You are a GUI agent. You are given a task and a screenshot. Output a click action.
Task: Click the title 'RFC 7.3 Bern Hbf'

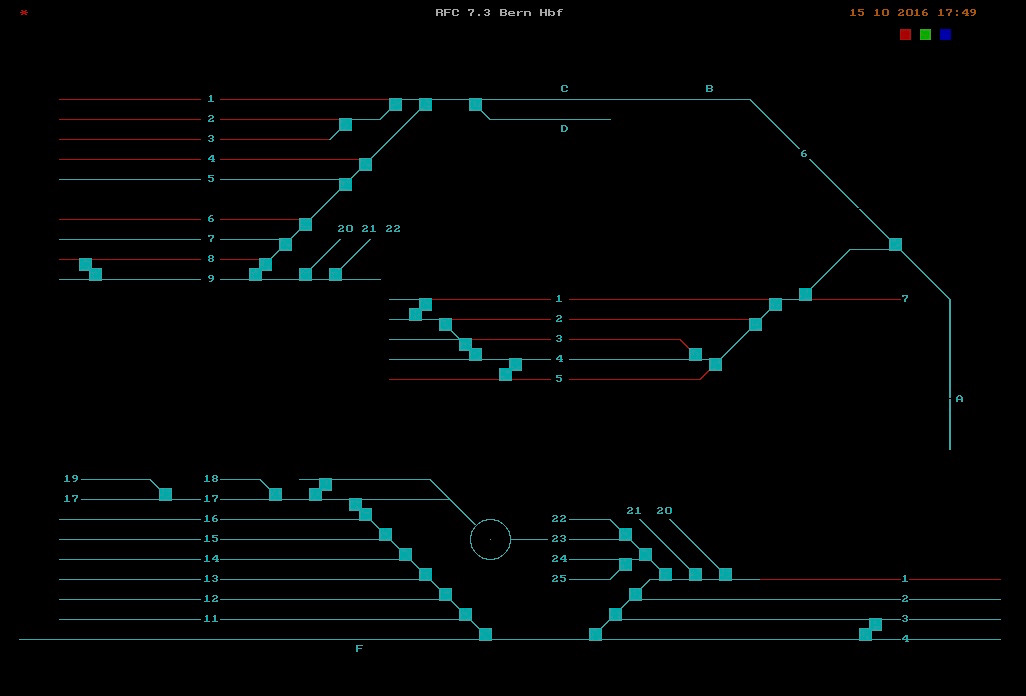point(499,12)
